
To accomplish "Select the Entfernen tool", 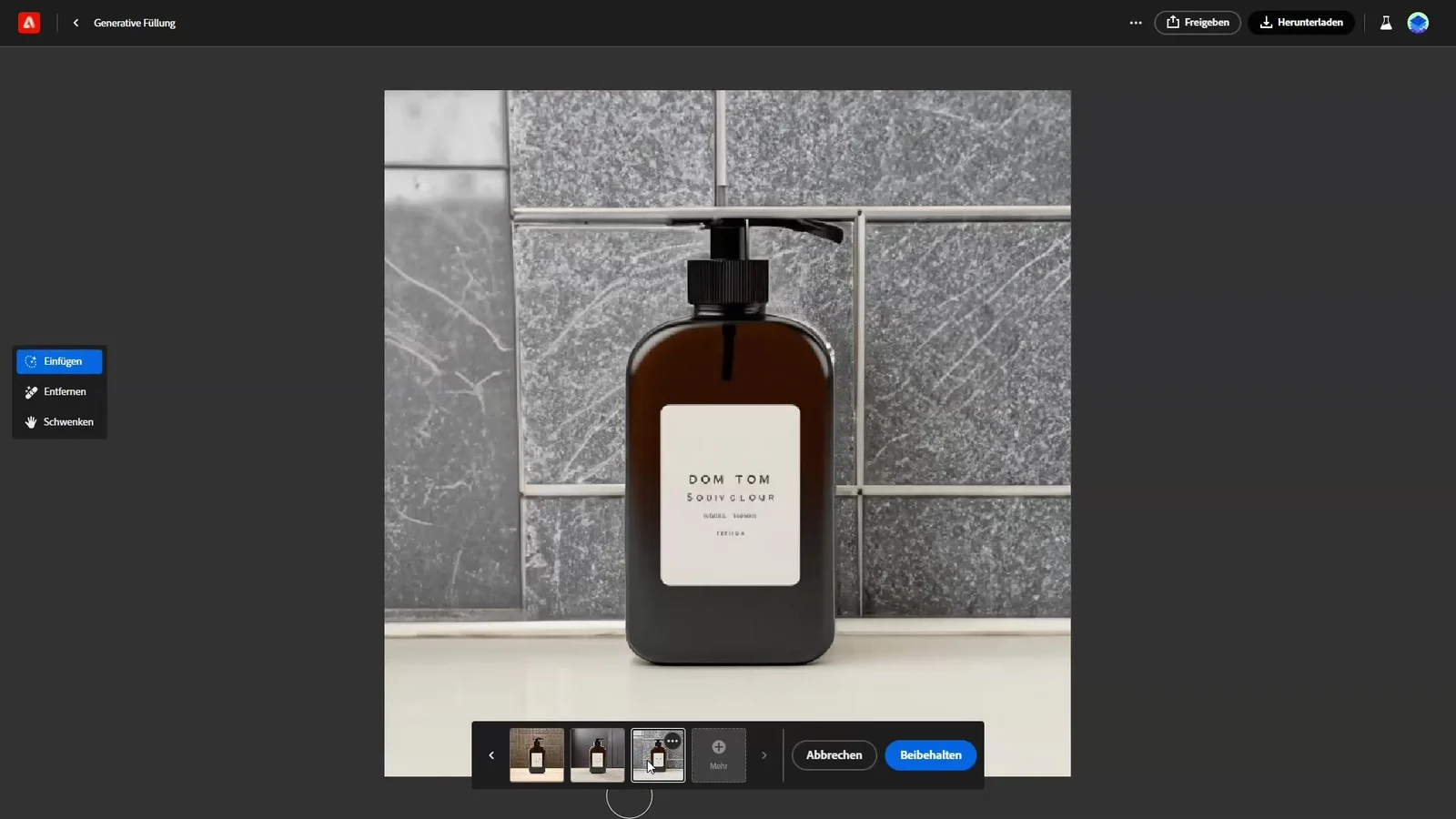I will (59, 391).
